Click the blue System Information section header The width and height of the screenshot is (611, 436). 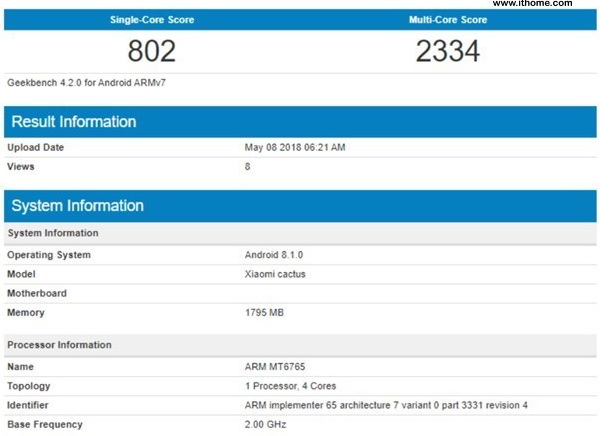point(77,206)
